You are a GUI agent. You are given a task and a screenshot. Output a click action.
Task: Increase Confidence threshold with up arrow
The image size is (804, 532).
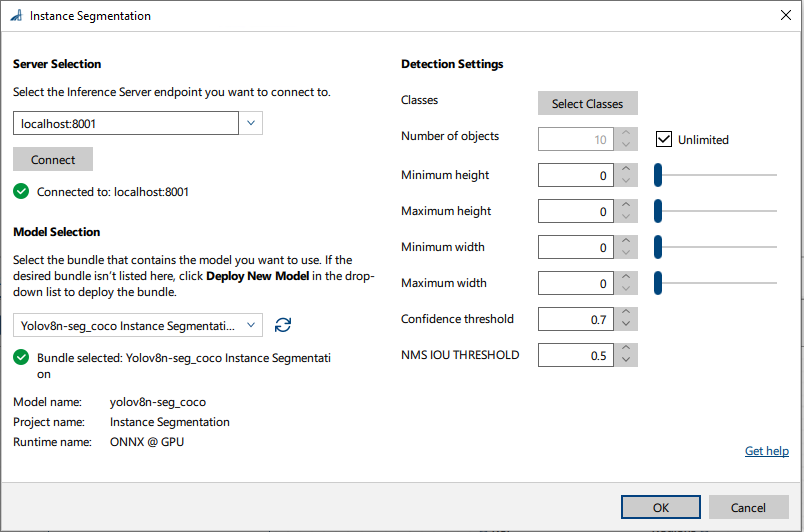[626, 313]
